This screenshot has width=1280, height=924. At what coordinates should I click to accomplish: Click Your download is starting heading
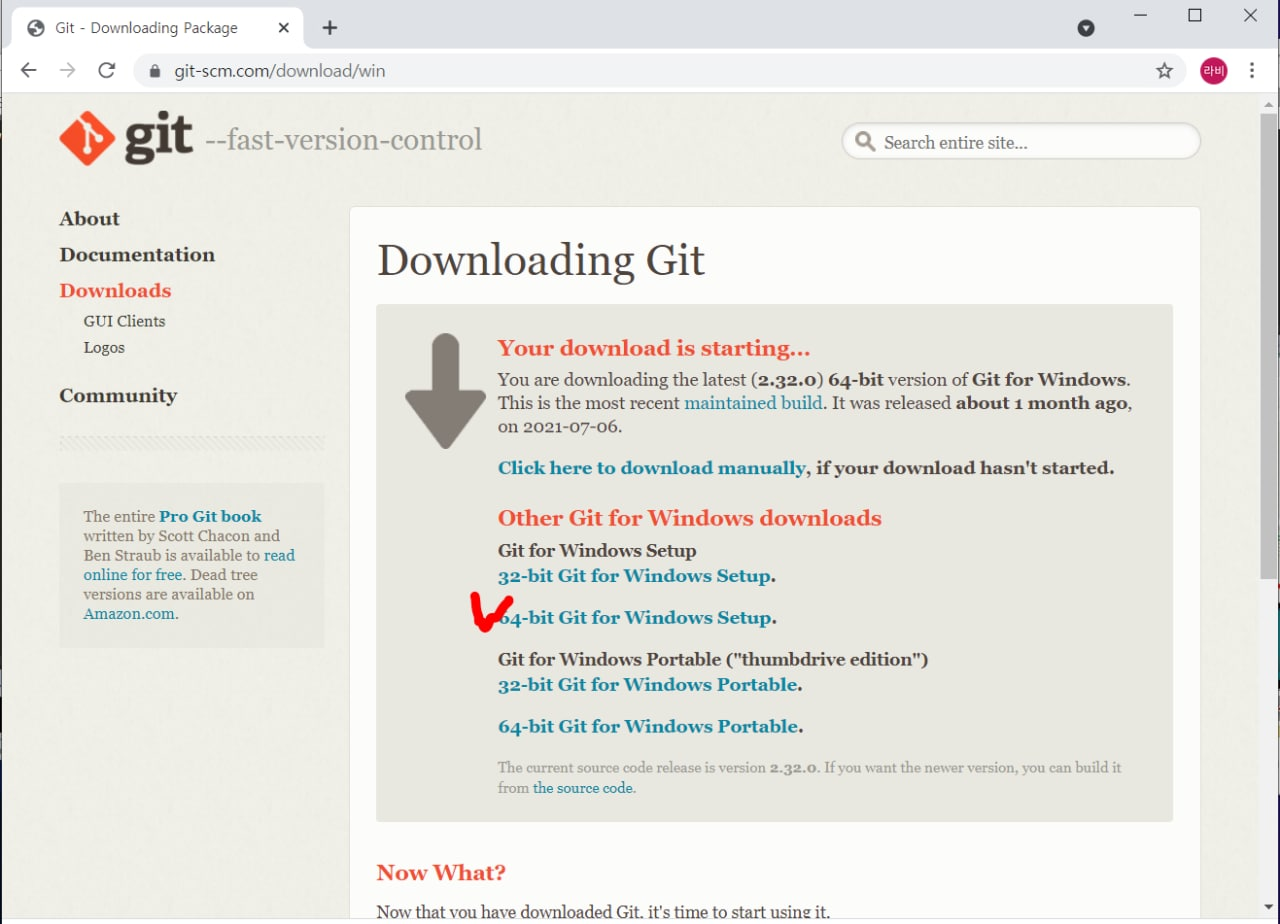654,348
